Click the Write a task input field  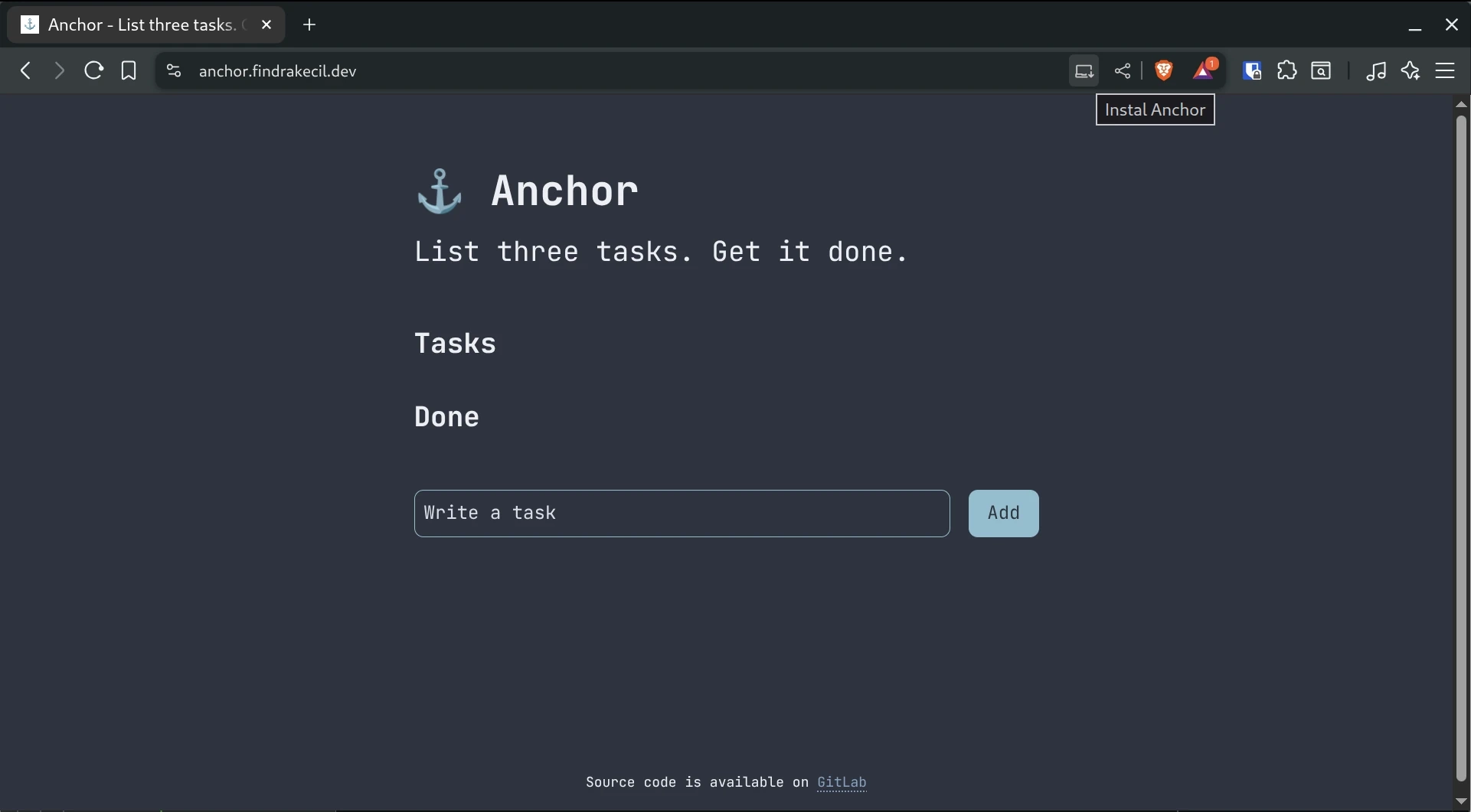681,513
